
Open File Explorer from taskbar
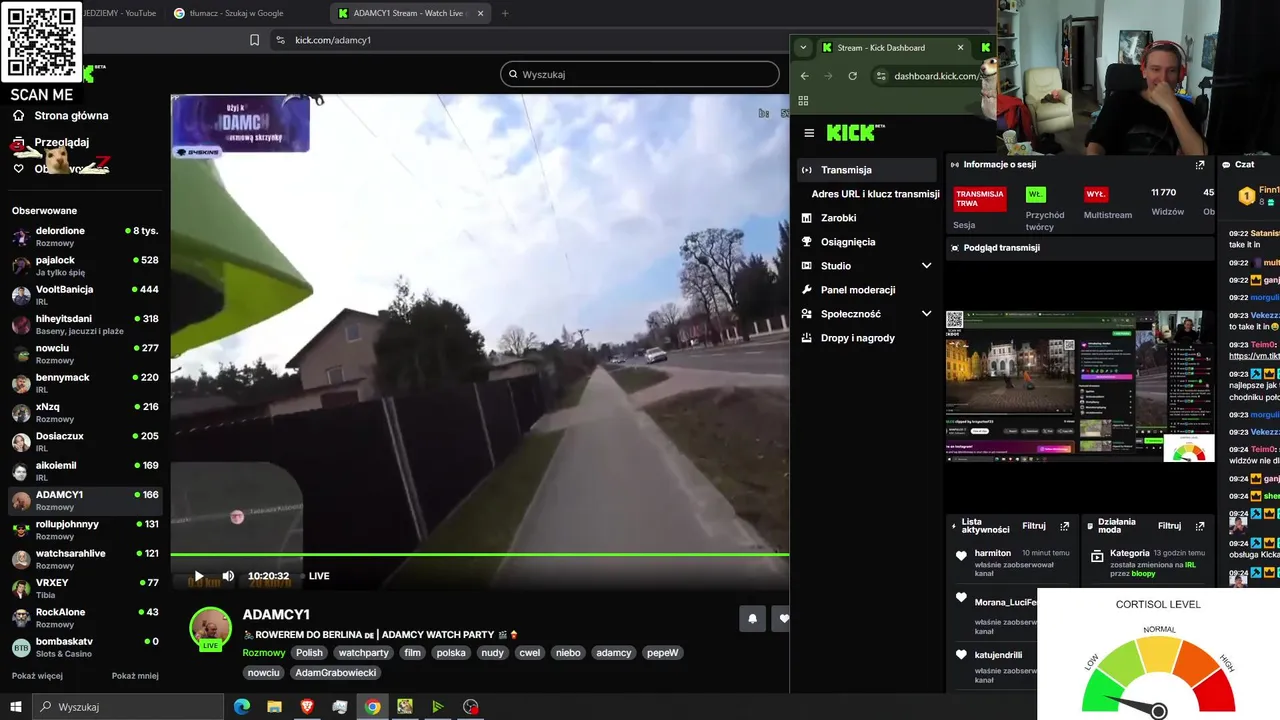coord(274,707)
